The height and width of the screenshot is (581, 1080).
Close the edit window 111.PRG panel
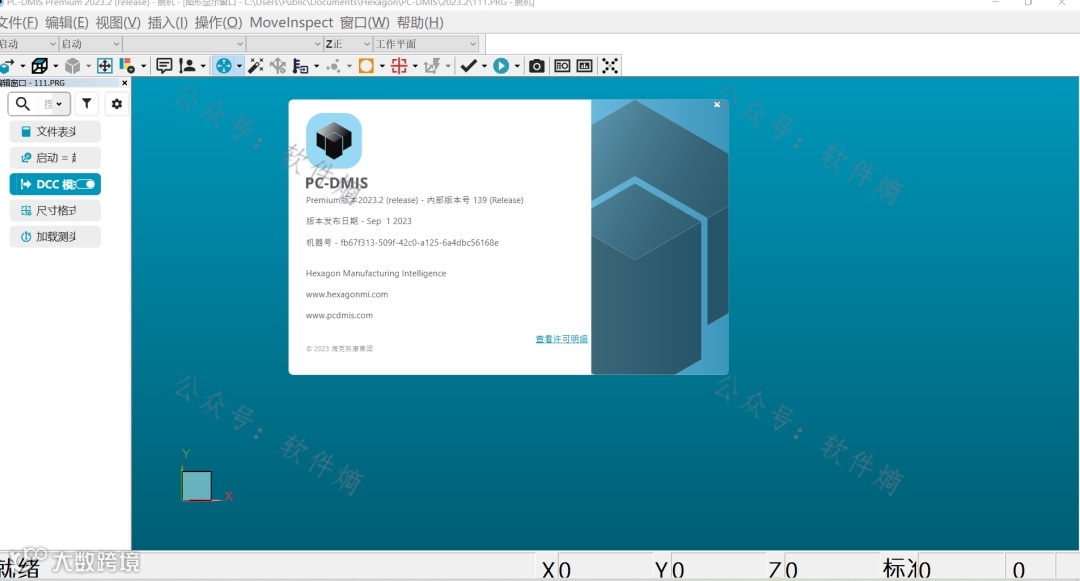[x=124, y=83]
